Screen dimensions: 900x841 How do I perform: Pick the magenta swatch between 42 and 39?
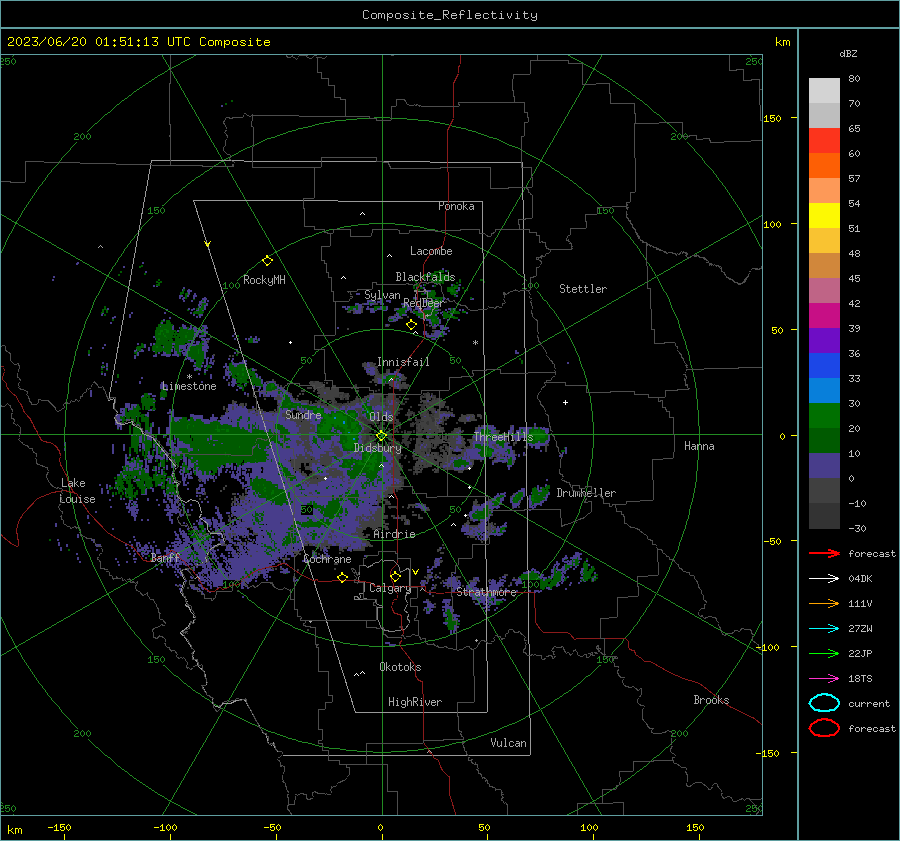click(x=824, y=316)
